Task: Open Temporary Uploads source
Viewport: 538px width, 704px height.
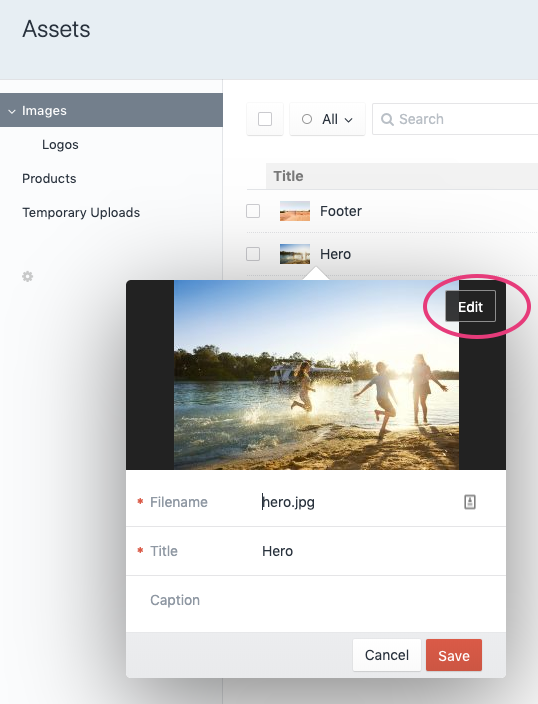Action: [81, 212]
